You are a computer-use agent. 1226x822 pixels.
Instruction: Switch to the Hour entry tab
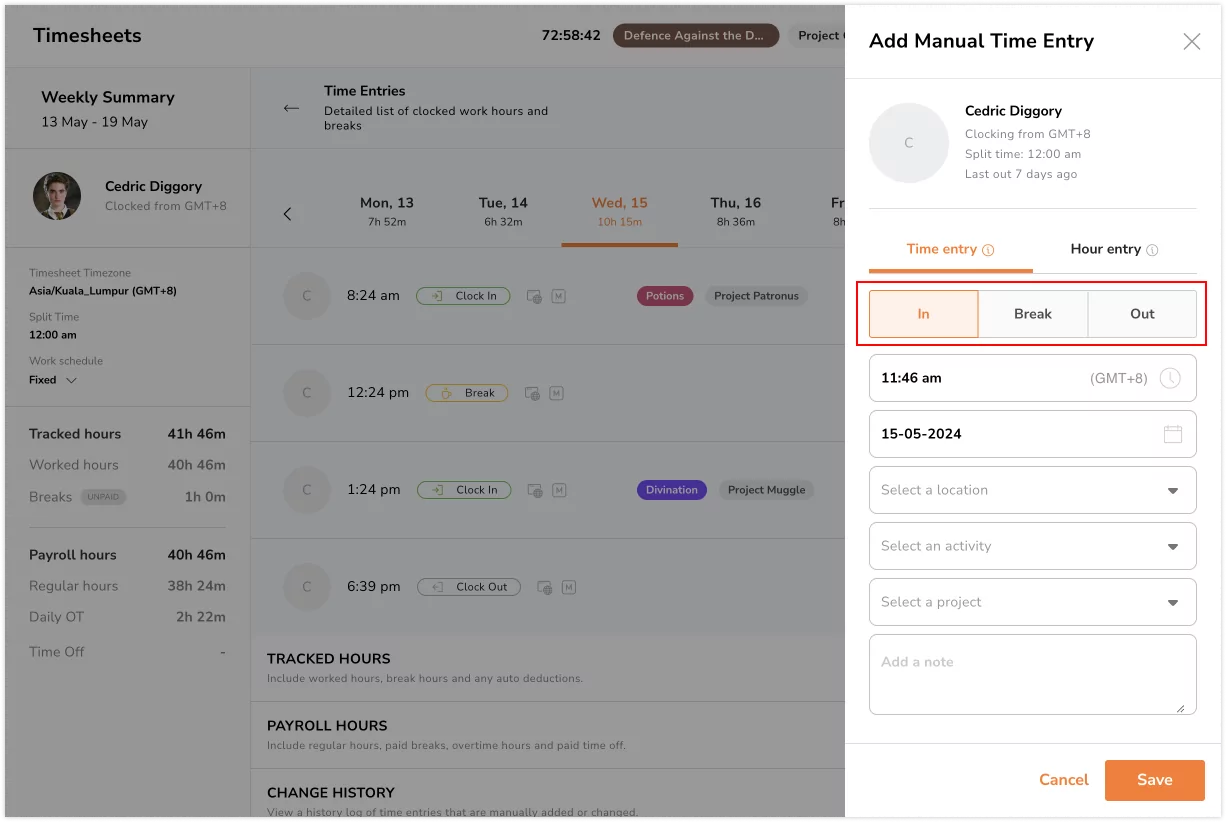[1114, 249]
